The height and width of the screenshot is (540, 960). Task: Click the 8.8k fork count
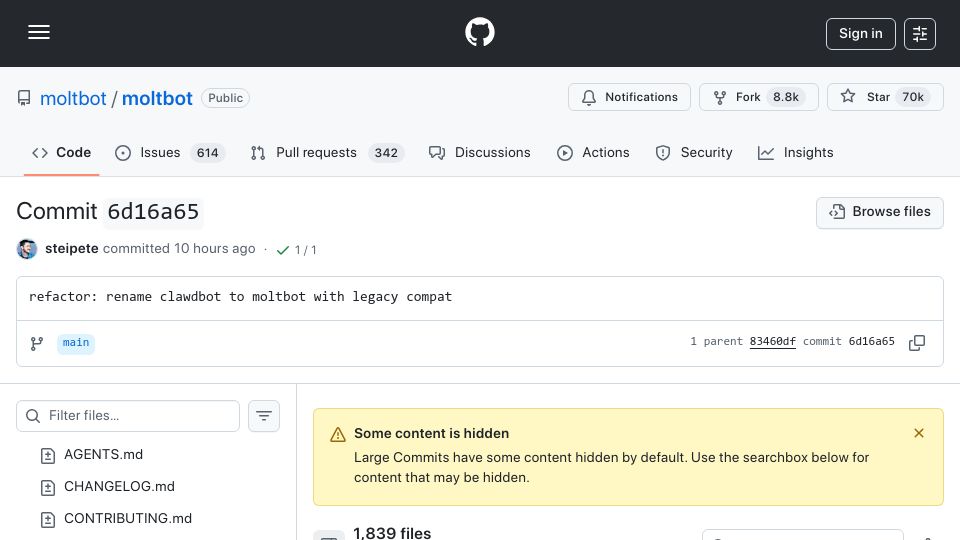coord(786,97)
